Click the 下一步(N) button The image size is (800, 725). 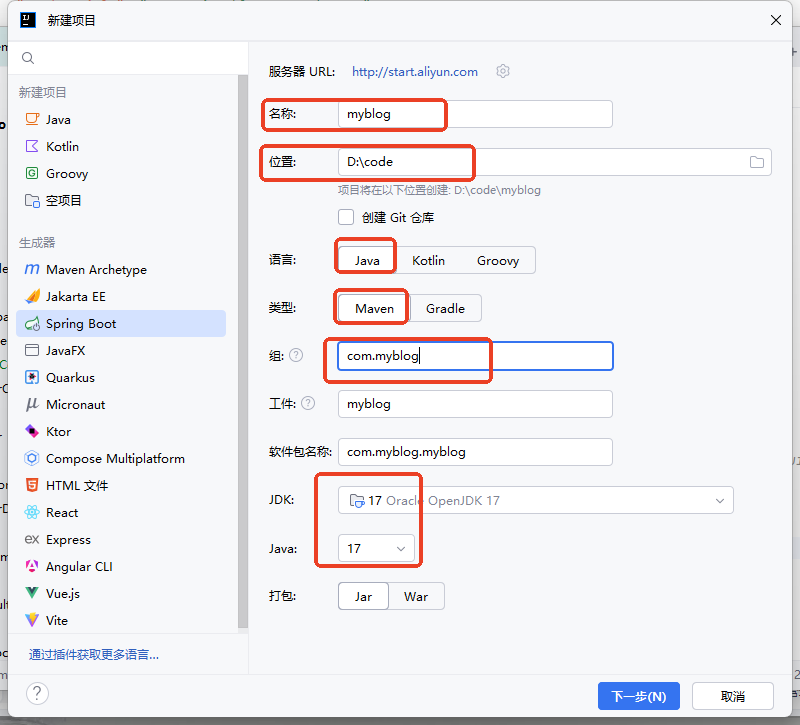(639, 696)
